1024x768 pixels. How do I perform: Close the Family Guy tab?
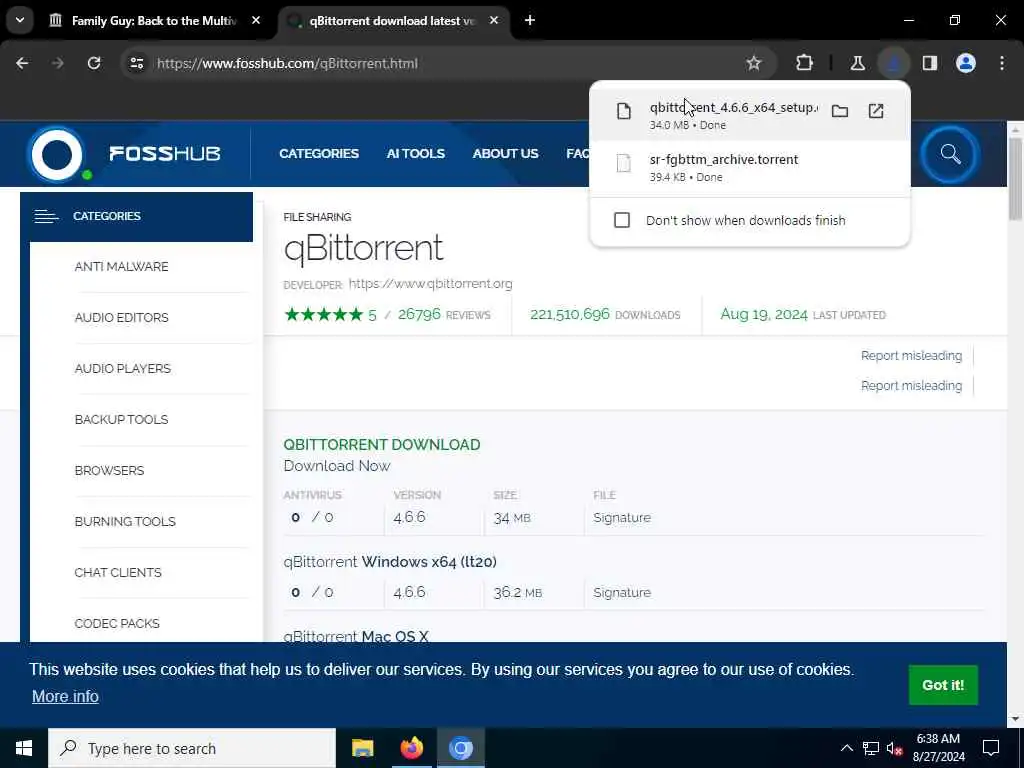coord(256,20)
